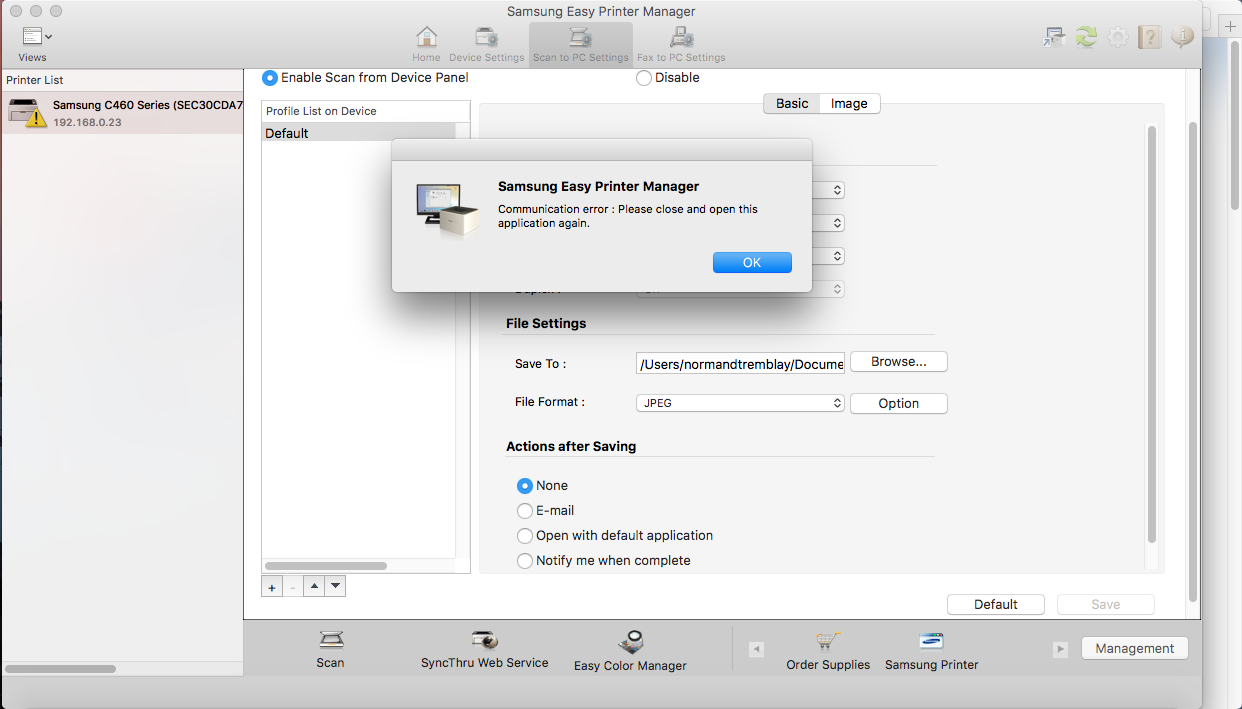Screen dimensions: 1242x709
Task: Open the Management button
Action: tap(1135, 648)
